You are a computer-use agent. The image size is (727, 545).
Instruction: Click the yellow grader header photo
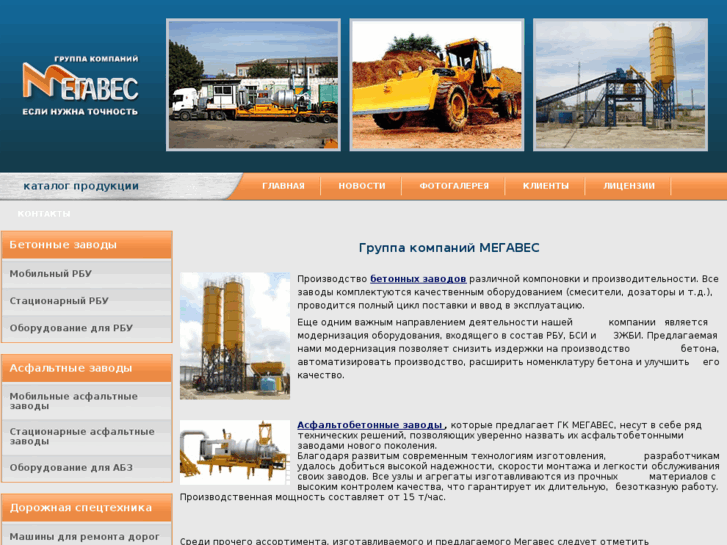(437, 85)
